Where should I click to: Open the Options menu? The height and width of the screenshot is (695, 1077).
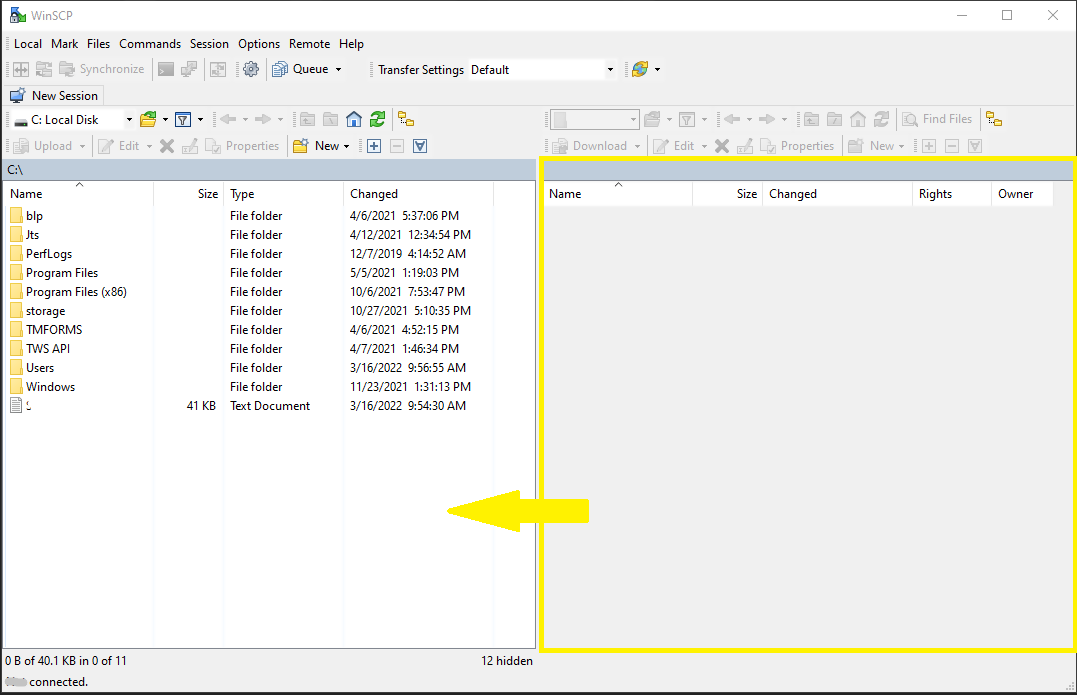(259, 44)
